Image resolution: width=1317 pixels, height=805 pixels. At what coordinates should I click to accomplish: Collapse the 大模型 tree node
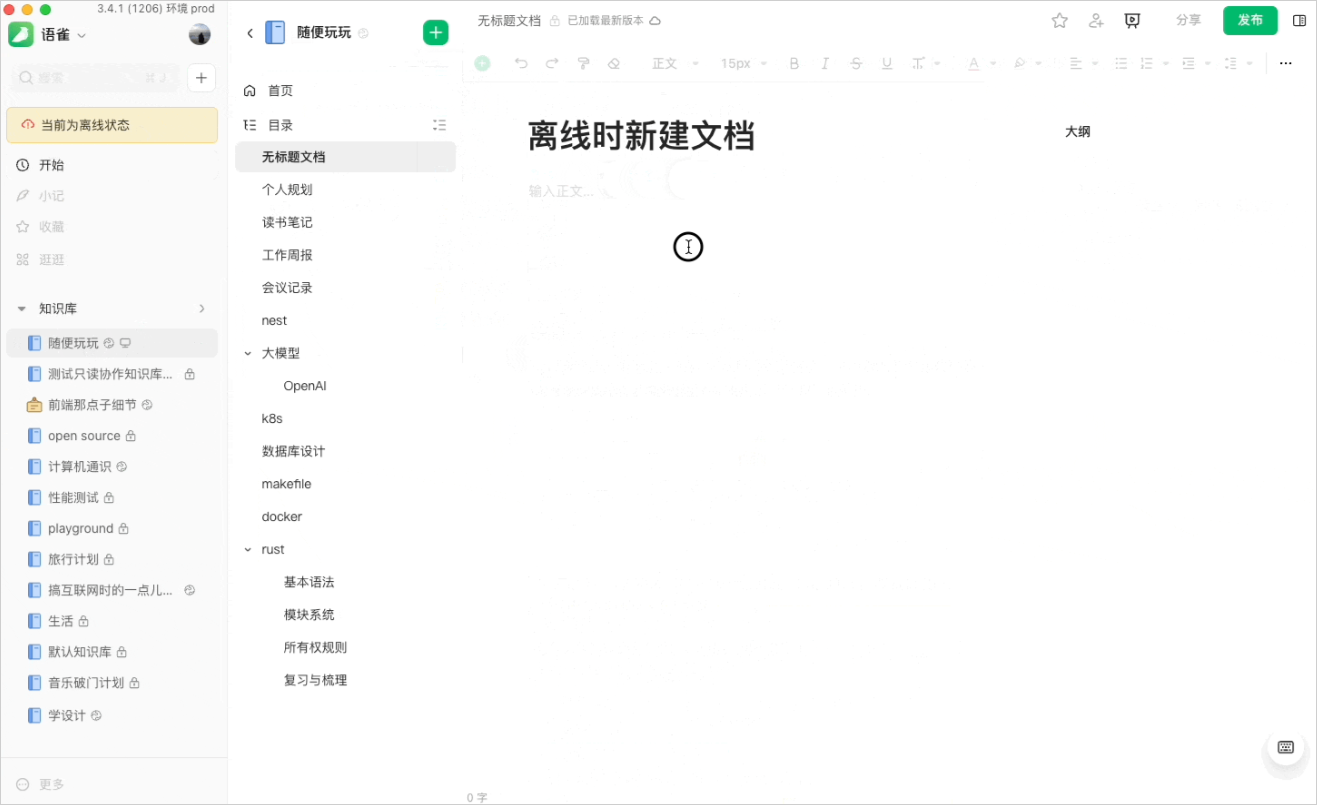coord(248,353)
